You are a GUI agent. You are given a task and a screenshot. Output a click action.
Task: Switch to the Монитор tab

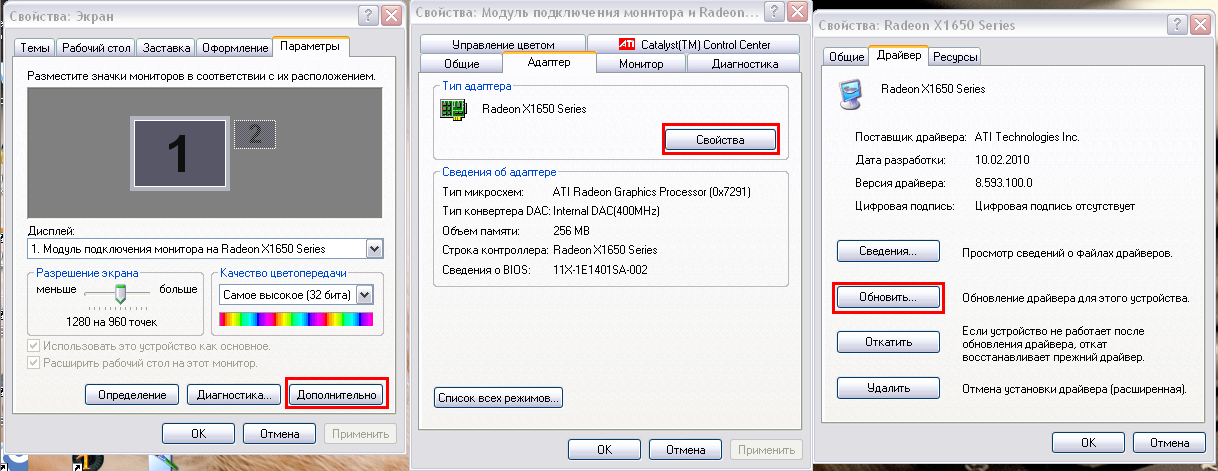coord(641,64)
